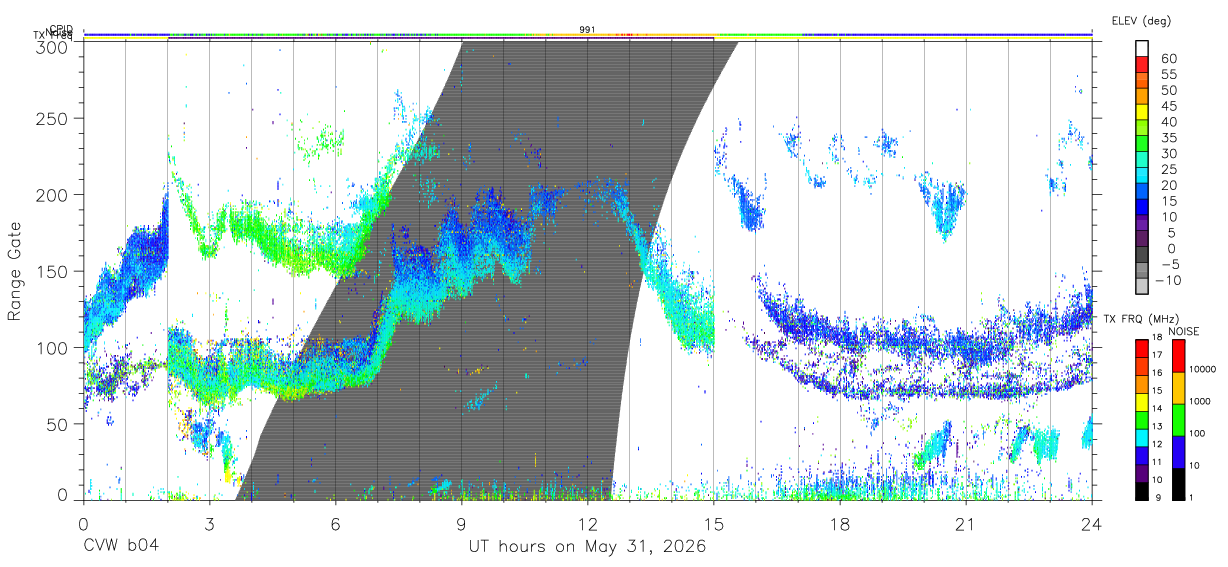Click the 'Range Gate' y-axis label
Viewport: 1228px width, 567px height.
tap(16, 271)
